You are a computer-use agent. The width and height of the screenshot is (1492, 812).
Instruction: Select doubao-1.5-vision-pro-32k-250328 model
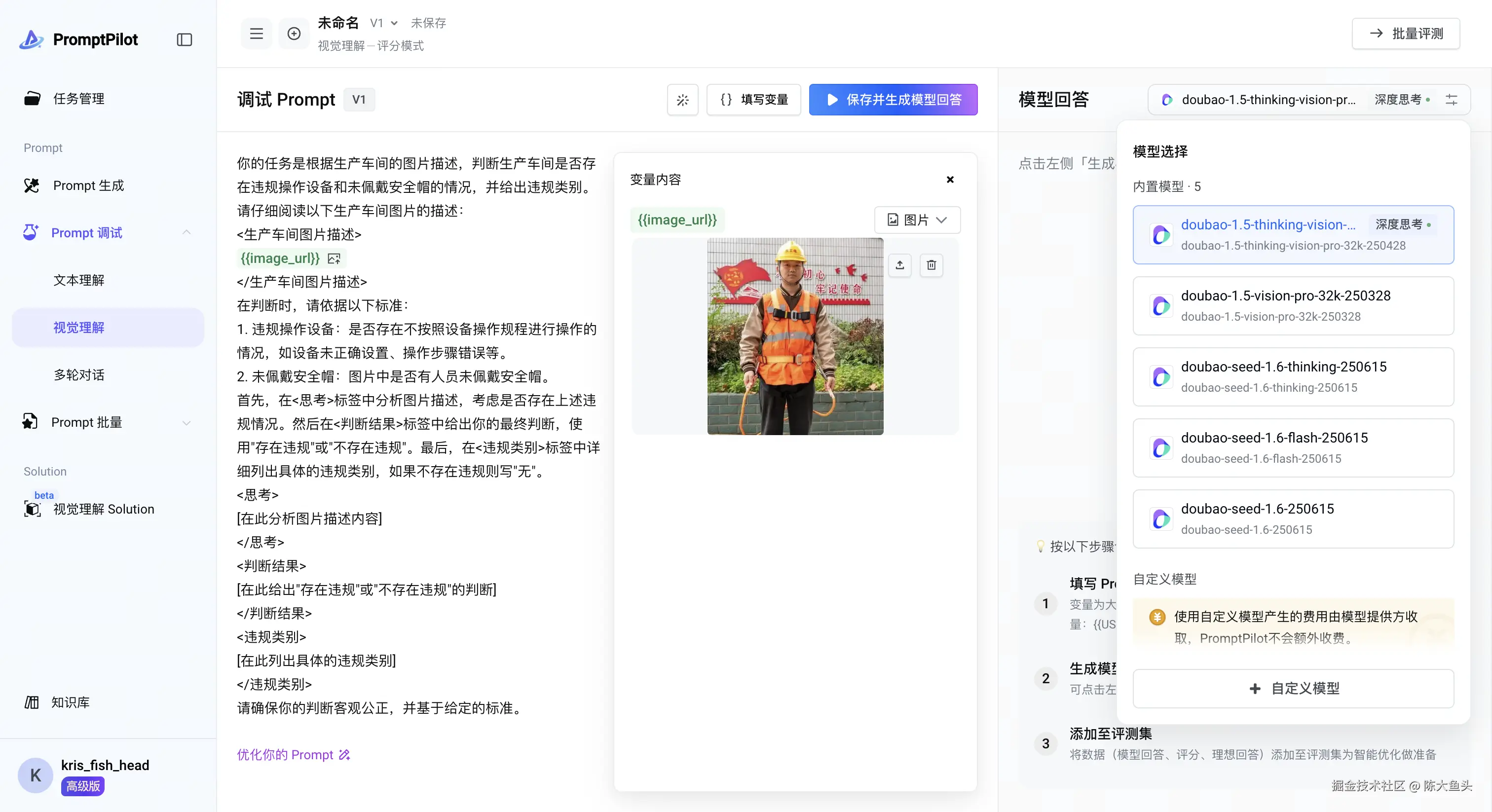tap(1293, 305)
